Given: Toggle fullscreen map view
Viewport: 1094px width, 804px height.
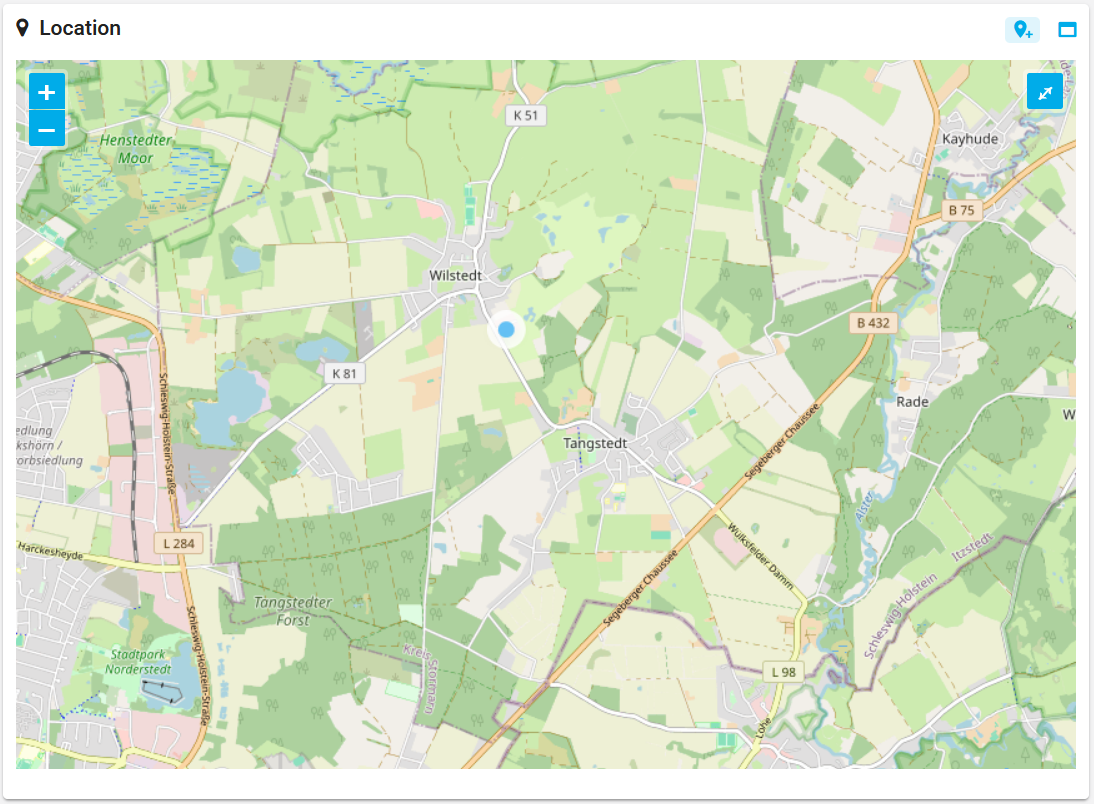Looking at the screenshot, I should coord(1045,92).
